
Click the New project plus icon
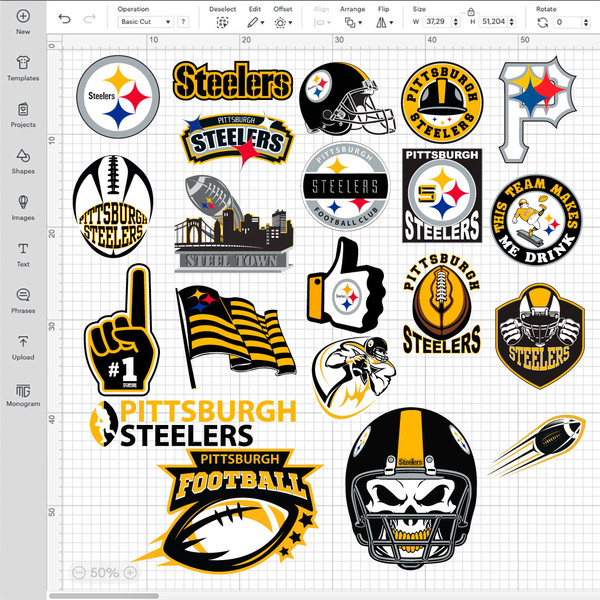point(23,16)
